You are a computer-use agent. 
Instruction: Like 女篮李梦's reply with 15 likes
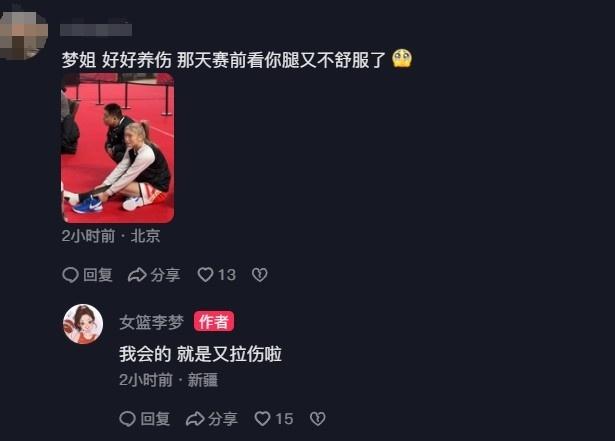[x=262, y=419]
